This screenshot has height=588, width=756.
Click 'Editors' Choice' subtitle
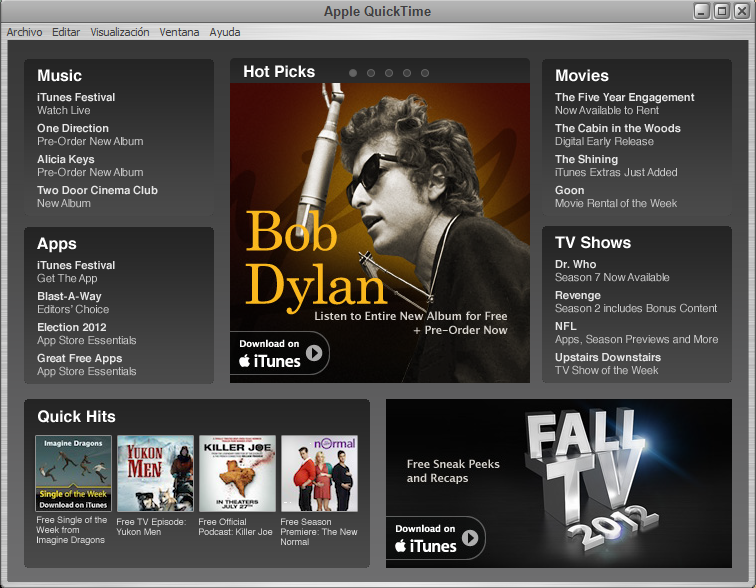pyautogui.click(x=73, y=309)
